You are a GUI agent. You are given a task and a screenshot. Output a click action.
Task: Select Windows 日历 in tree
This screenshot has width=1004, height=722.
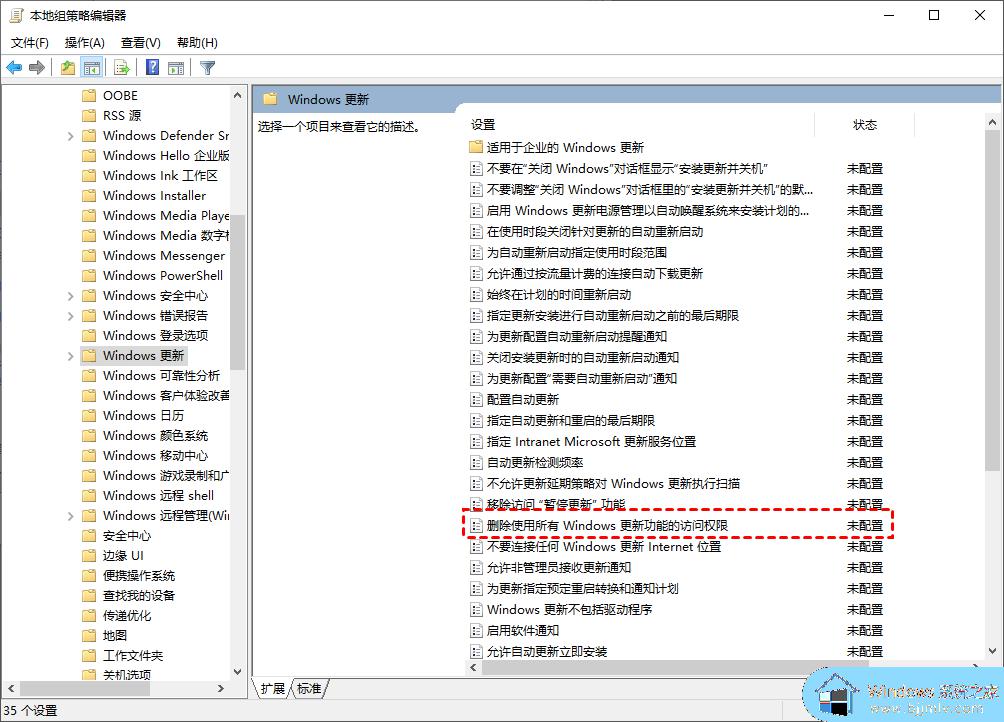pos(143,415)
